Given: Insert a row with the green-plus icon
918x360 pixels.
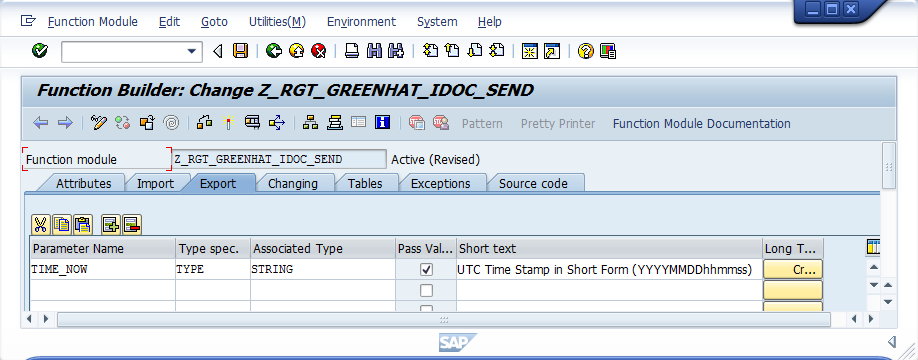Looking at the screenshot, I should tap(111, 224).
